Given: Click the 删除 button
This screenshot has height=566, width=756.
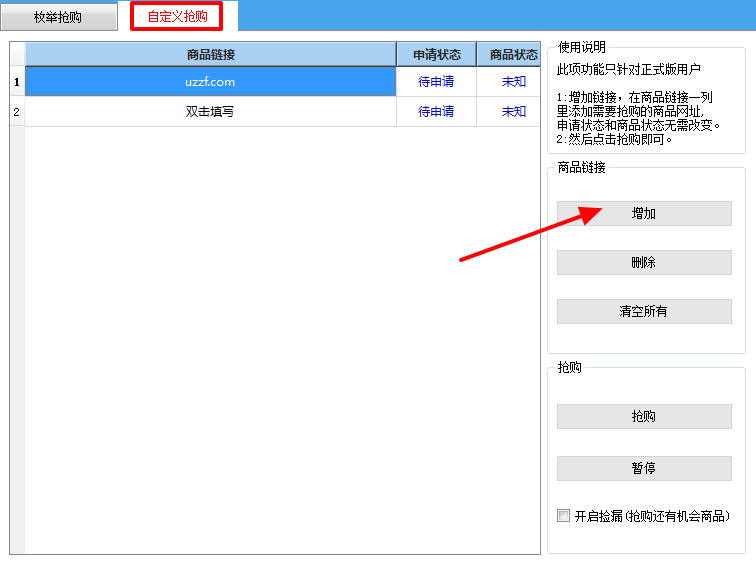Looking at the screenshot, I should [x=644, y=262].
